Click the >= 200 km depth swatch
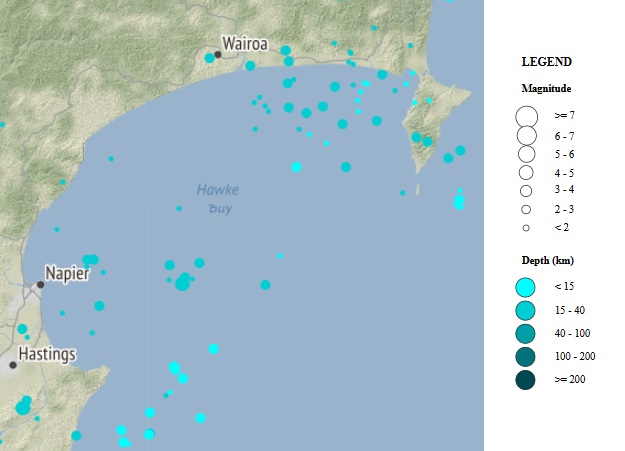The width and height of the screenshot is (625, 451). pyautogui.click(x=525, y=380)
